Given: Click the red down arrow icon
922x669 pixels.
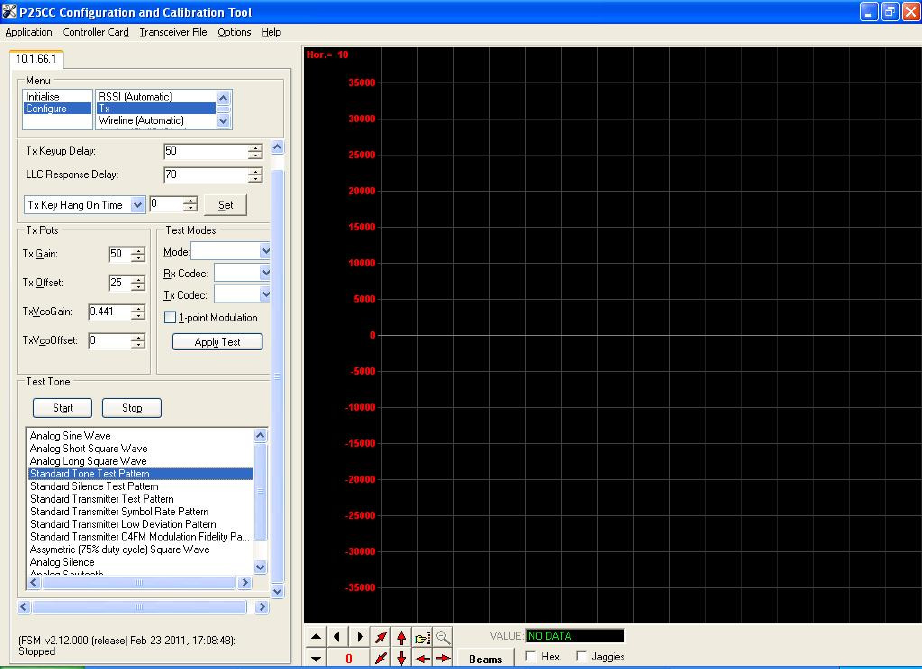Looking at the screenshot, I should (402, 658).
